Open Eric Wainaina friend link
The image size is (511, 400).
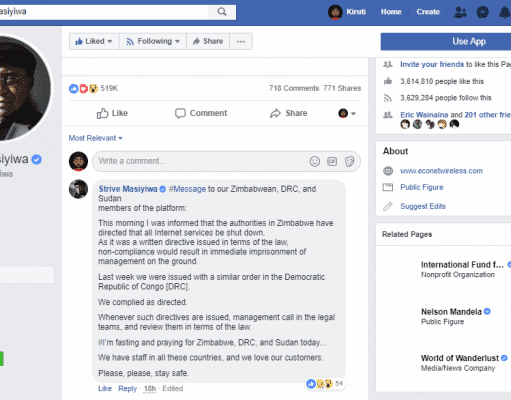(424, 115)
